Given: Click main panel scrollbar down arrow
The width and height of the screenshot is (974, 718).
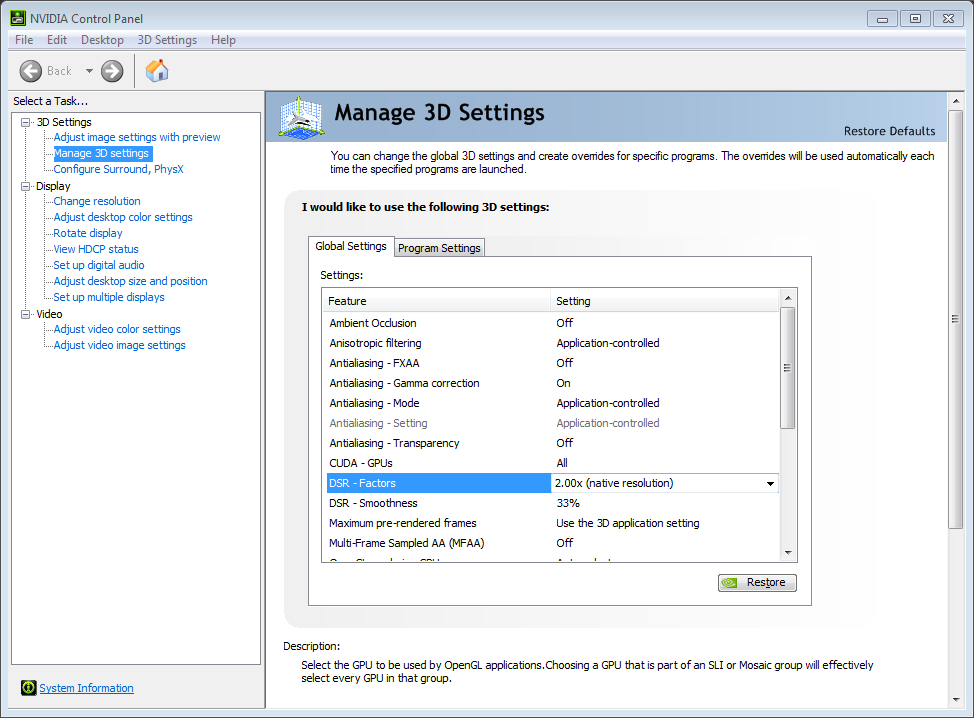Looking at the screenshot, I should pyautogui.click(x=956, y=699).
